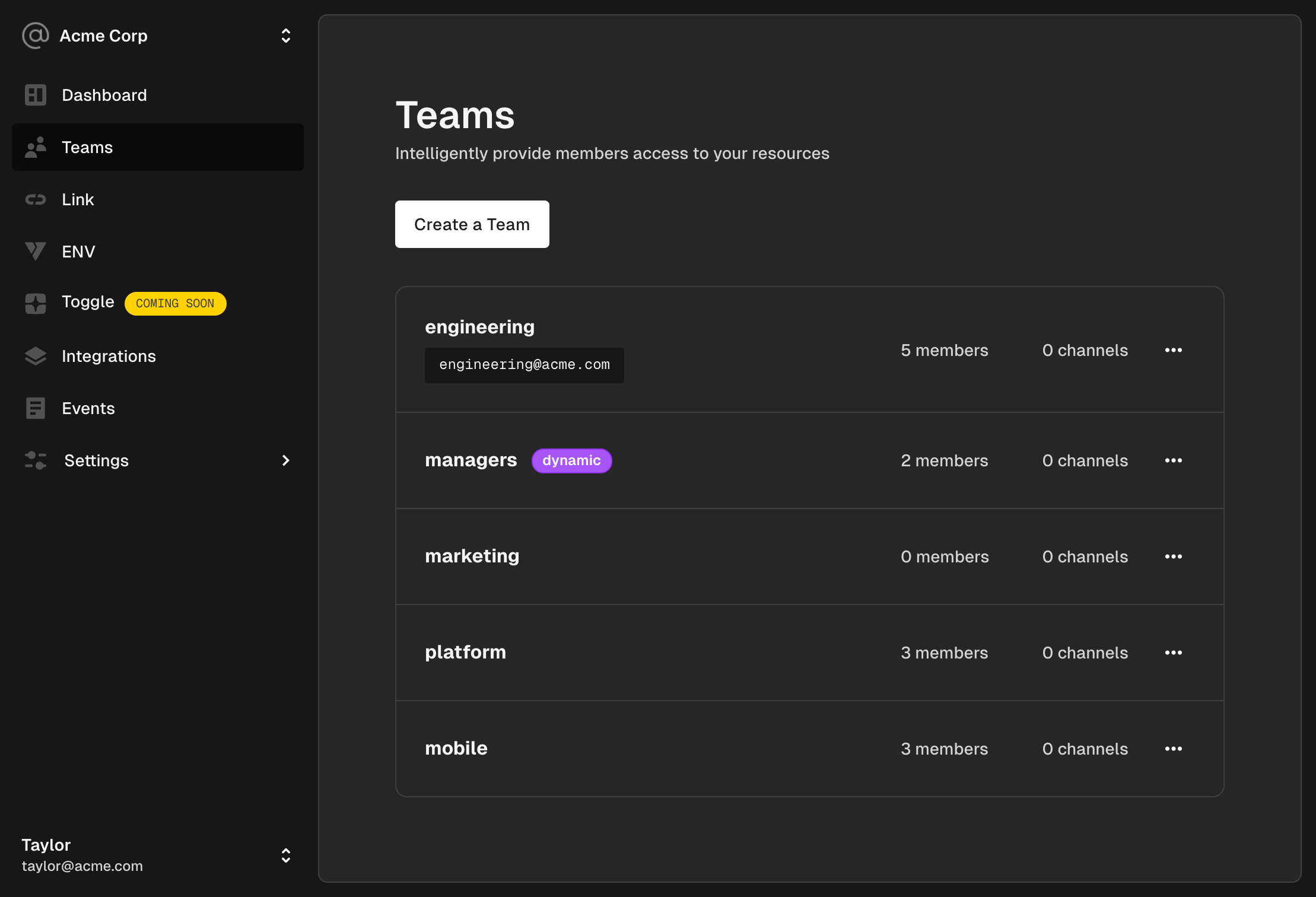
Task: Open the managers team ellipsis menu
Action: pos(1174,460)
